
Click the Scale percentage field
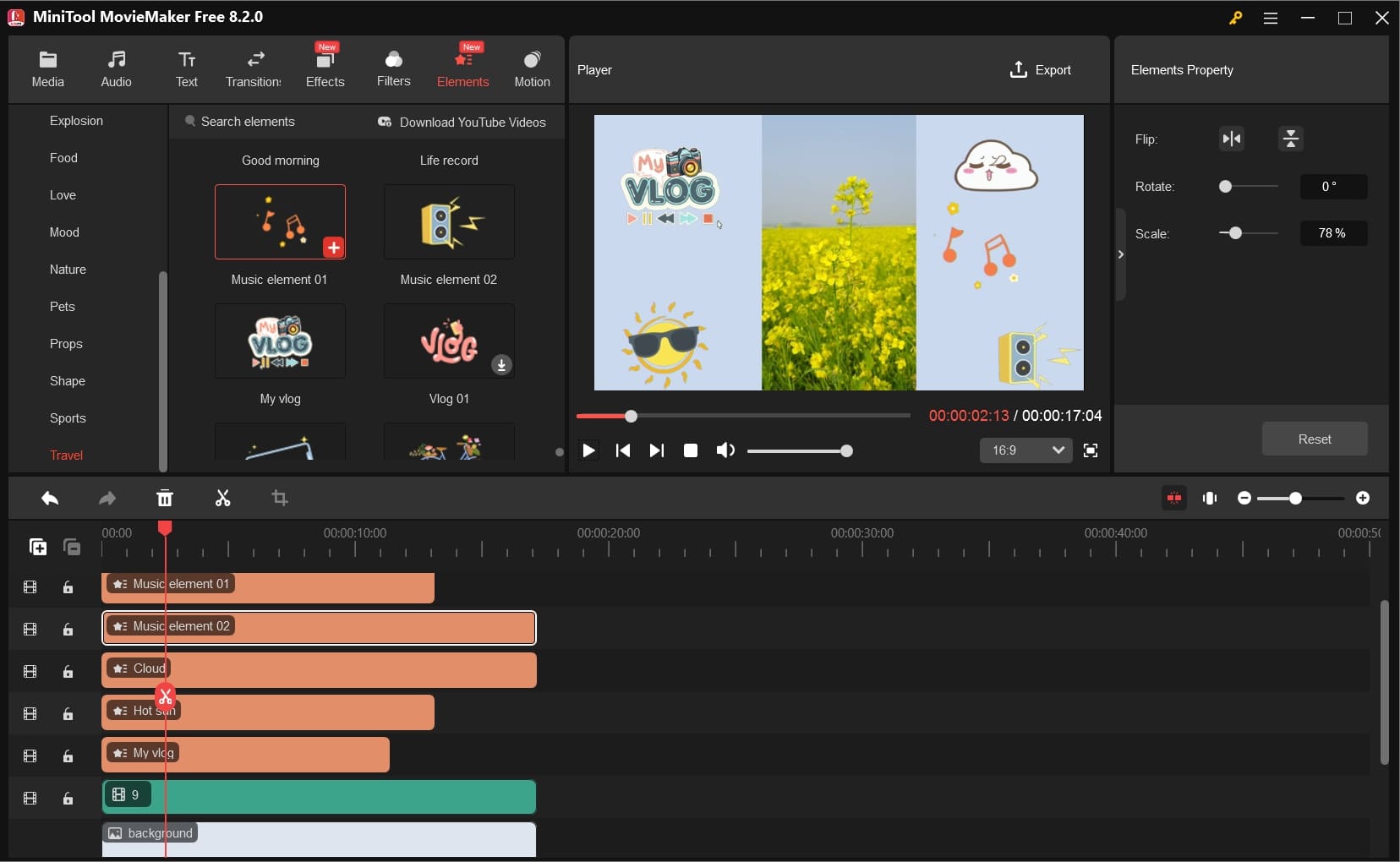[x=1333, y=233]
